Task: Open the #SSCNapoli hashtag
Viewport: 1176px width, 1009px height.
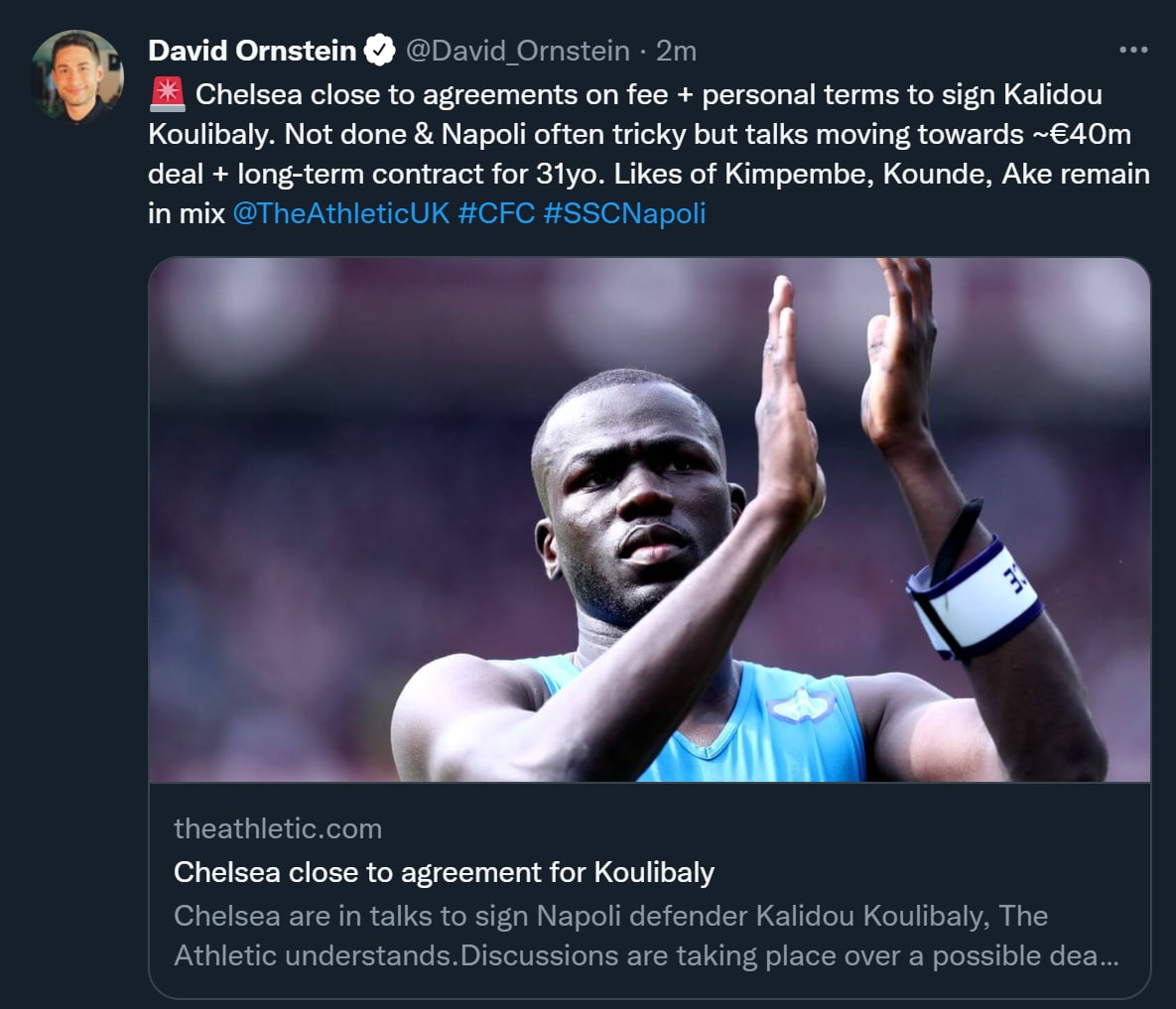Action: point(624,213)
